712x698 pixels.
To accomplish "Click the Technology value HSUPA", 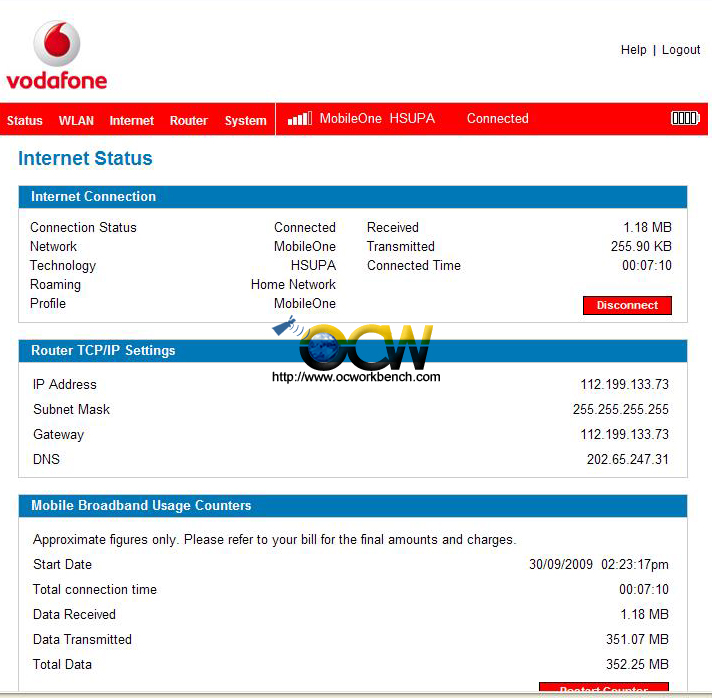I will point(313,265).
